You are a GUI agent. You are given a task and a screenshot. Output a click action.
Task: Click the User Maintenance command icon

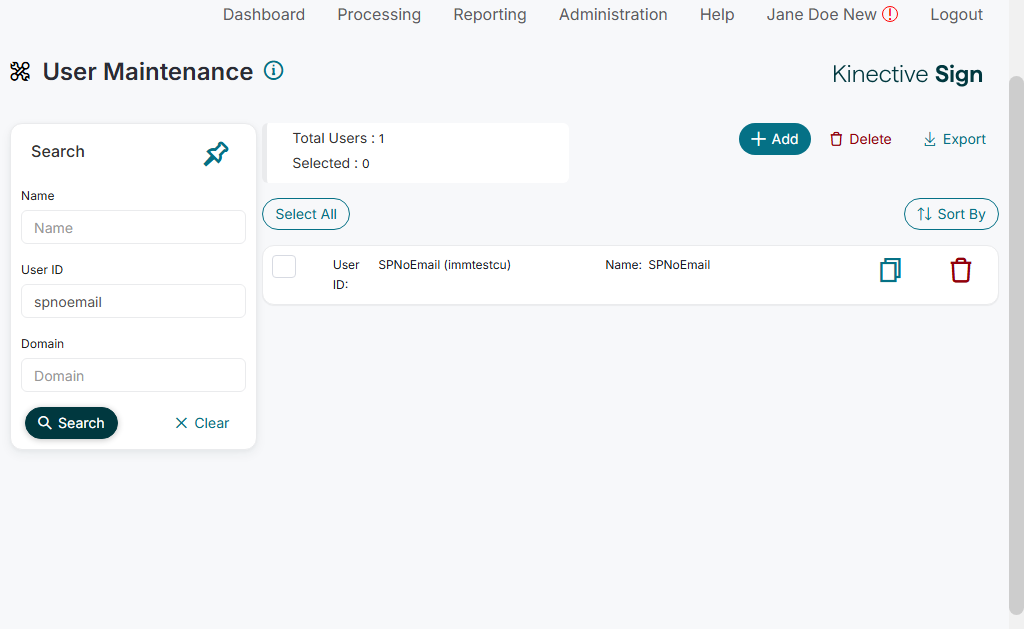[20, 72]
